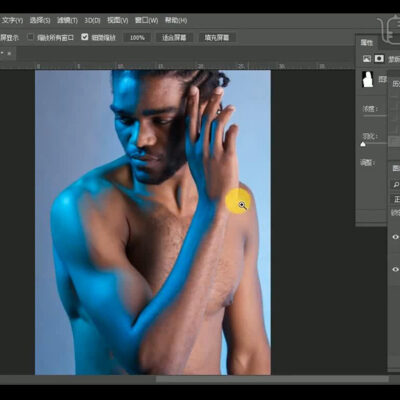Screen dimensions: 400x400
Task: Click the 100% zoom button
Action: 137,37
